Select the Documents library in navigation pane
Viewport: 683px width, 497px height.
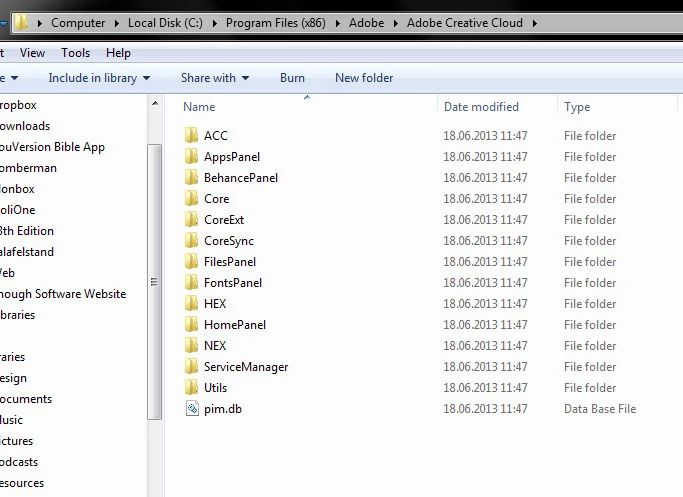26,399
